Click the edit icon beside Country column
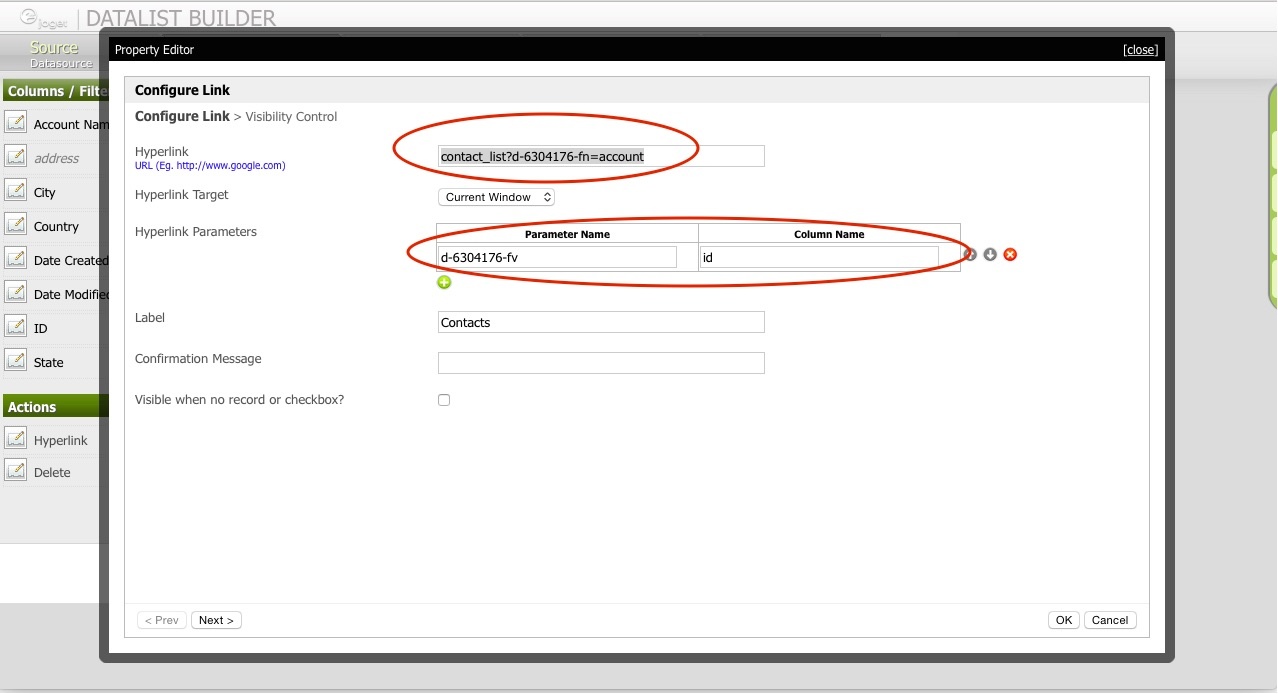The height and width of the screenshot is (694, 1278). tap(15, 225)
